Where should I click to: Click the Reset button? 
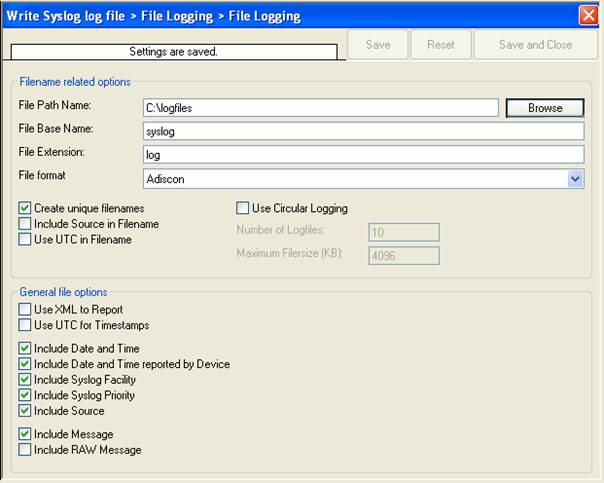point(441,45)
